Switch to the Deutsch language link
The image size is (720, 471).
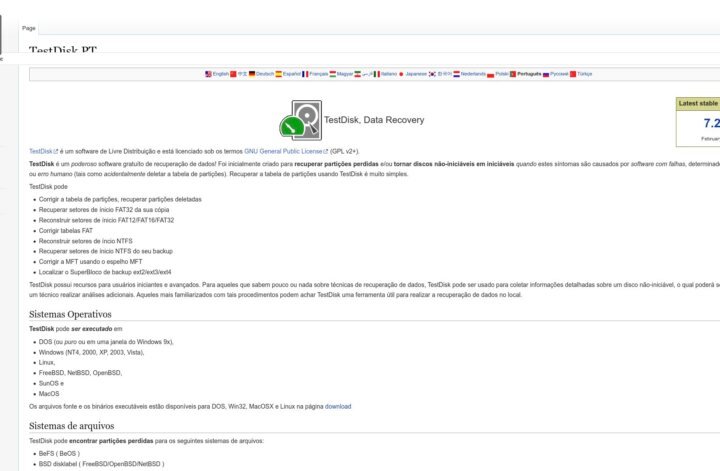pos(265,74)
